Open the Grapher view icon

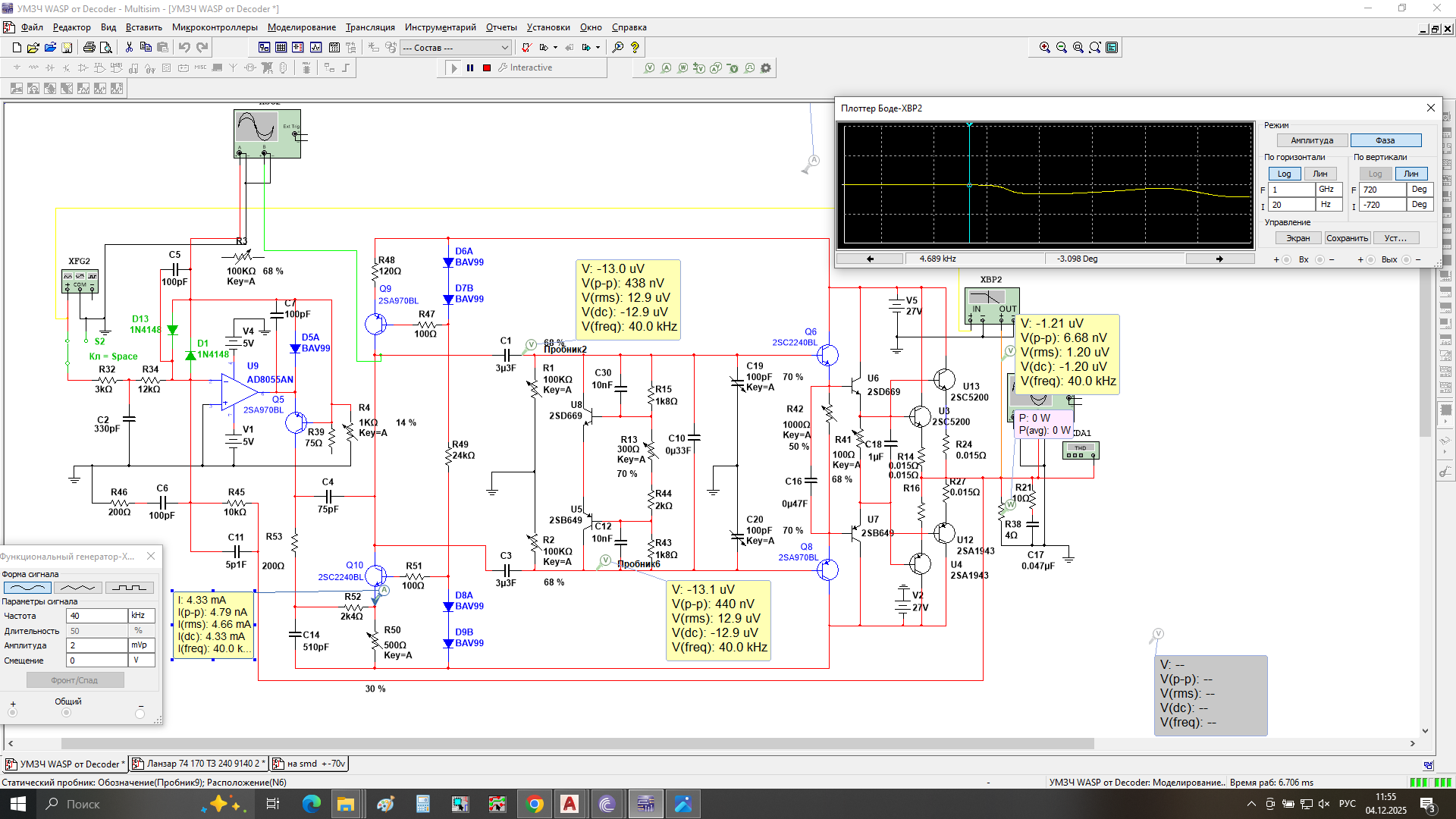tap(315, 47)
